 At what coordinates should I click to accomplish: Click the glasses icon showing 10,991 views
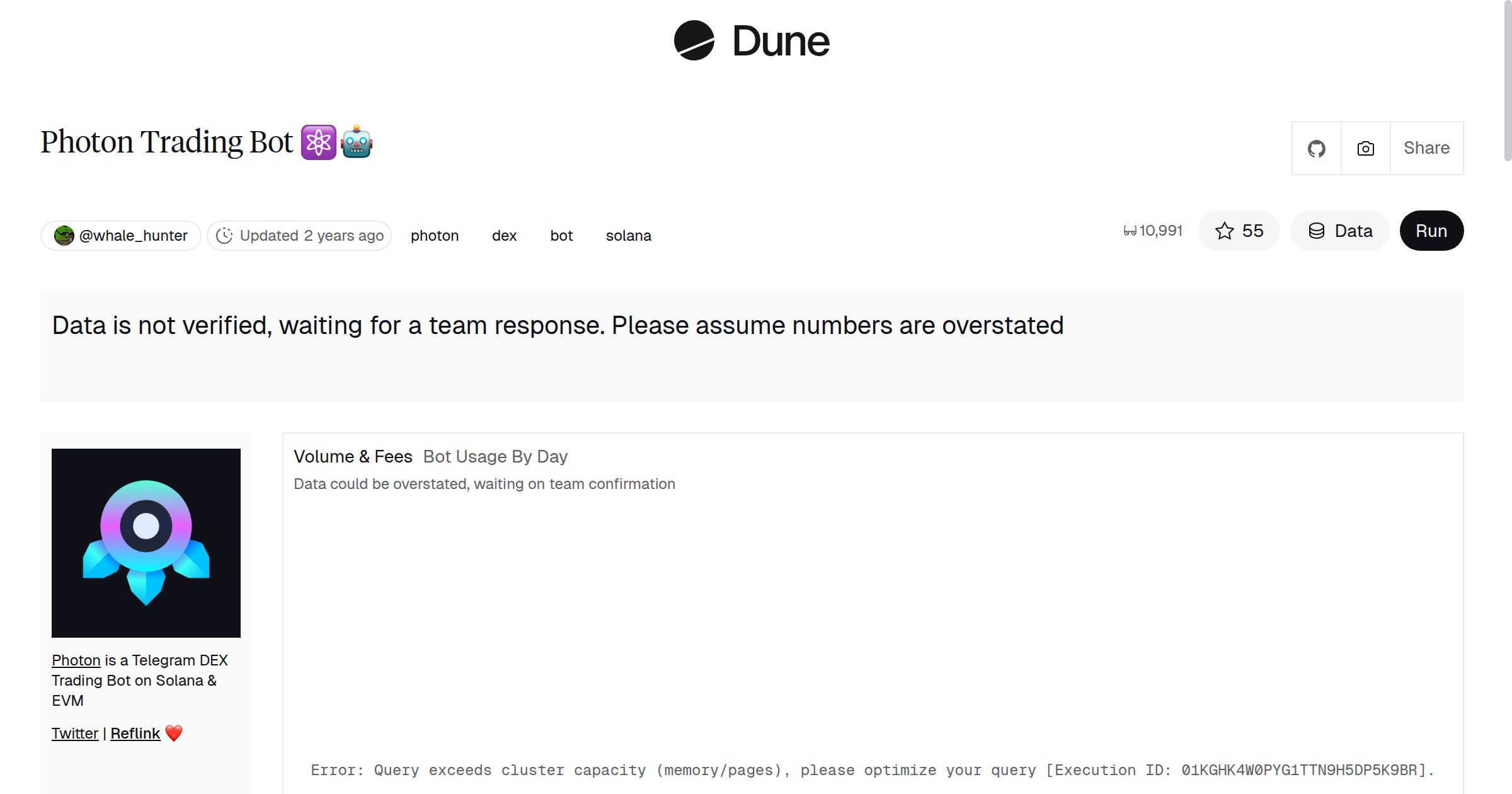click(1131, 231)
